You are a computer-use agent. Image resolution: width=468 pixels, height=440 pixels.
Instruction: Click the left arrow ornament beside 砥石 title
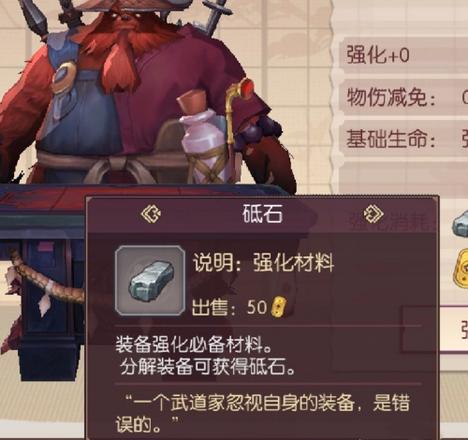point(151,214)
